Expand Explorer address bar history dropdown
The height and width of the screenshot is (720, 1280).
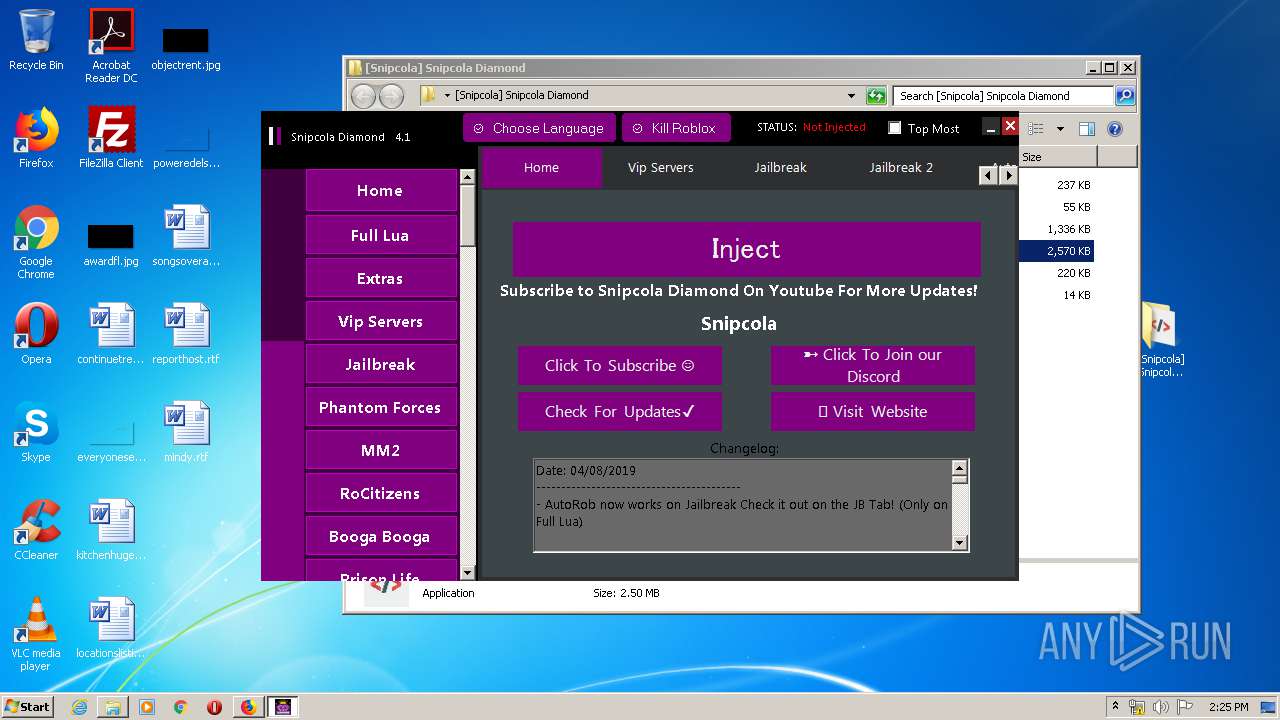[851, 96]
